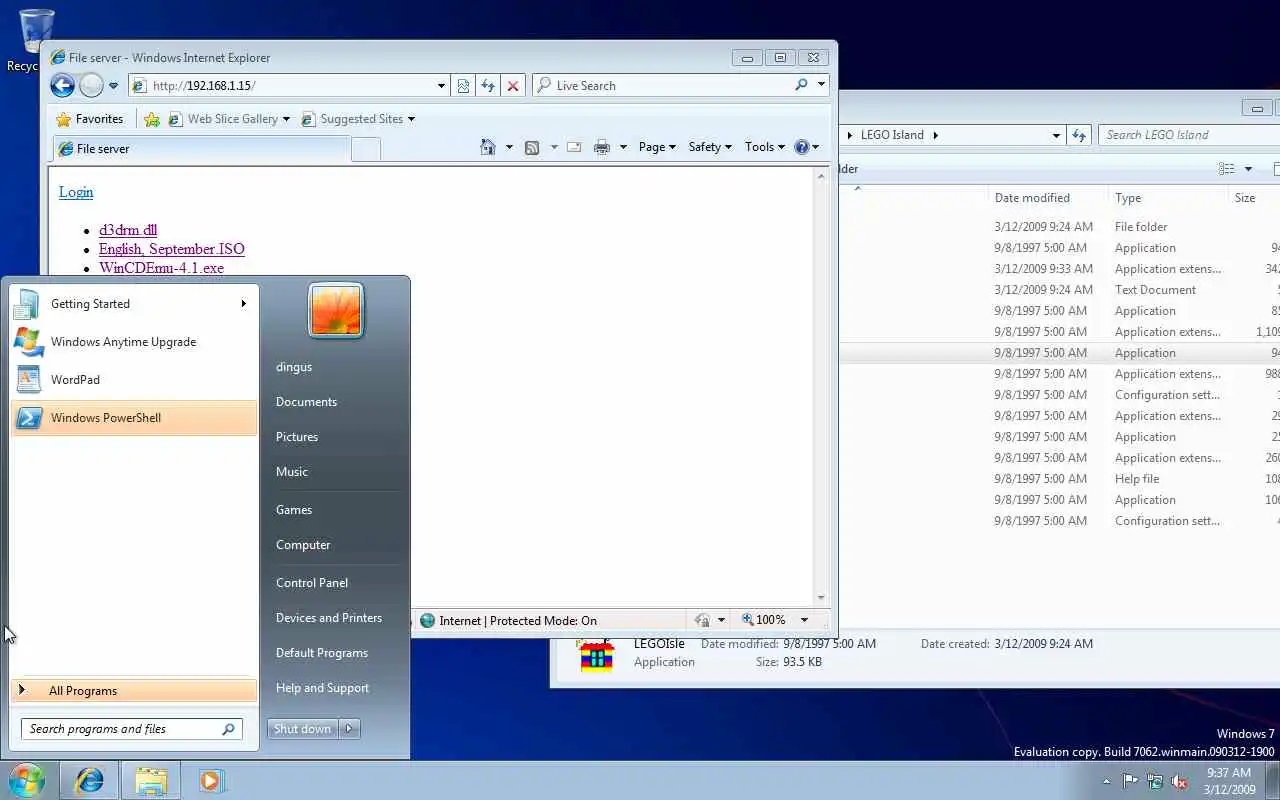Click the blank New Tab button
The image size is (1280, 800).
tap(366, 149)
